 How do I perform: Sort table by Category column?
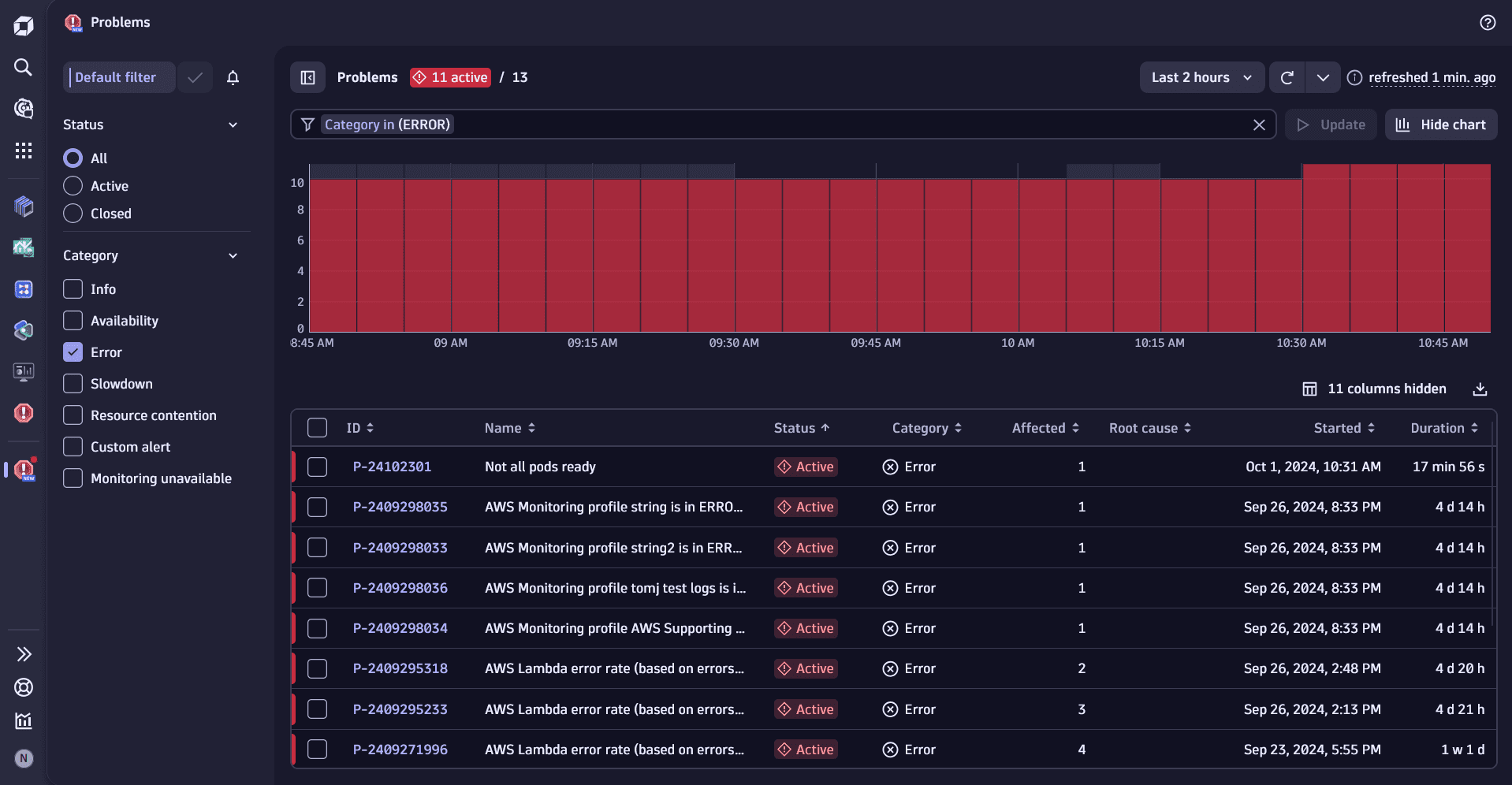click(927, 428)
